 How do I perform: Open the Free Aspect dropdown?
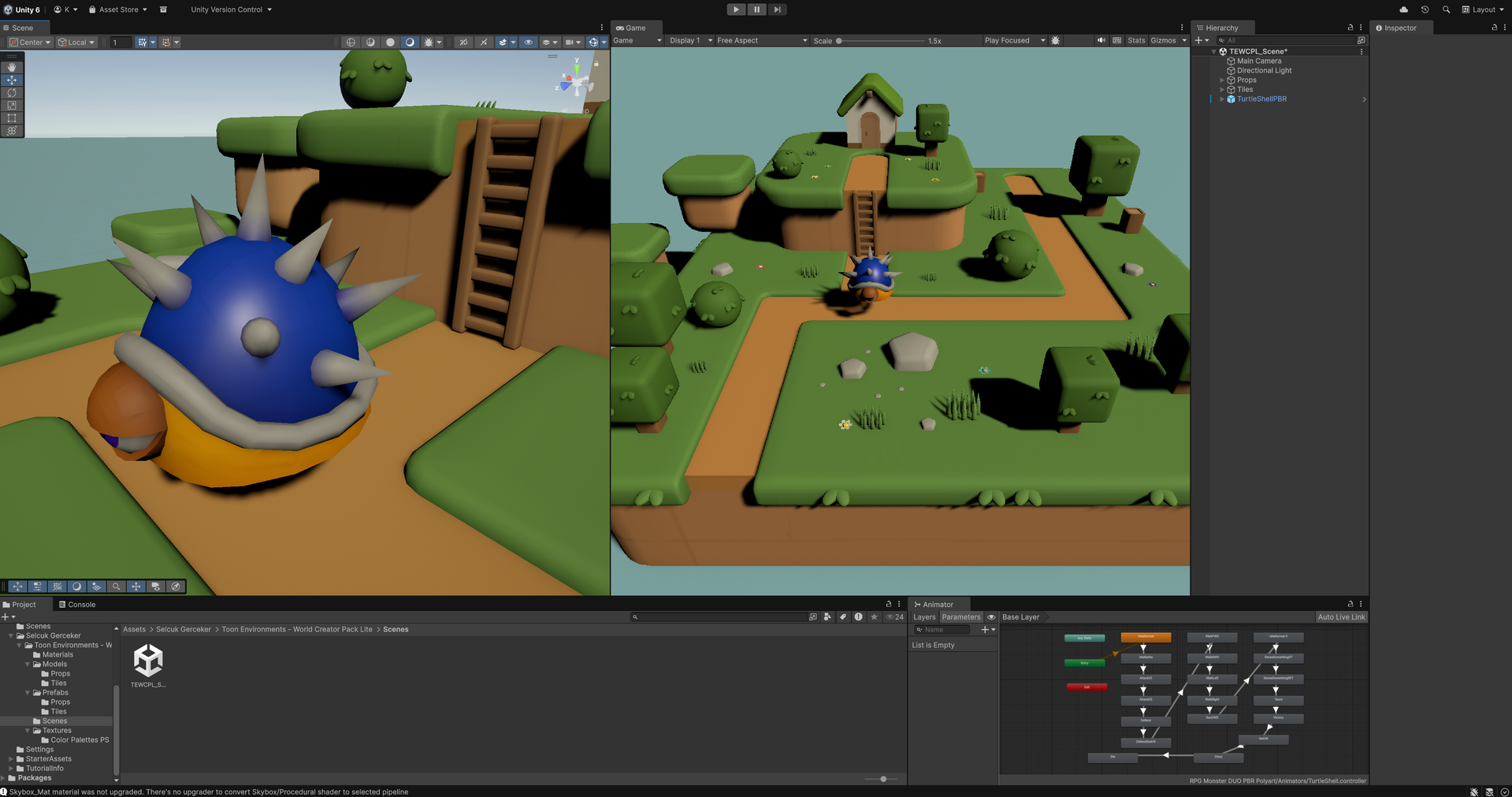(x=761, y=40)
